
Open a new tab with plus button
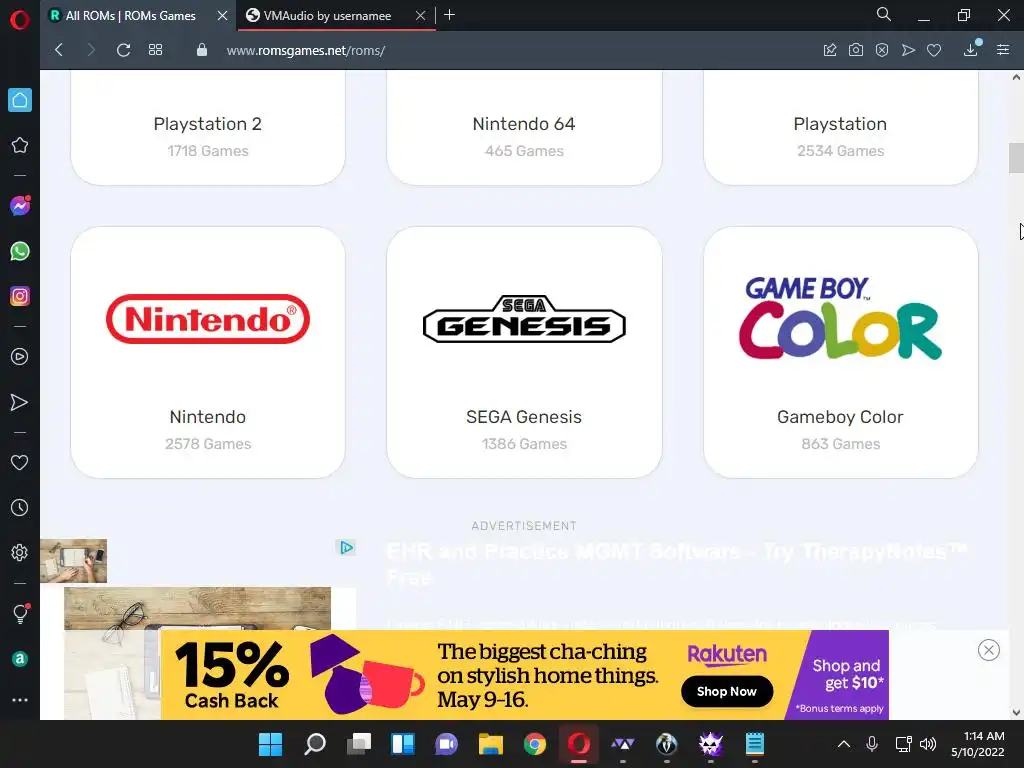[449, 15]
